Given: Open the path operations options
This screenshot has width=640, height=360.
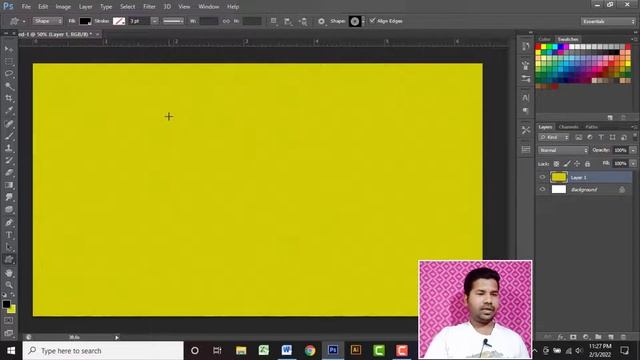Looking at the screenshot, I should (x=274, y=21).
